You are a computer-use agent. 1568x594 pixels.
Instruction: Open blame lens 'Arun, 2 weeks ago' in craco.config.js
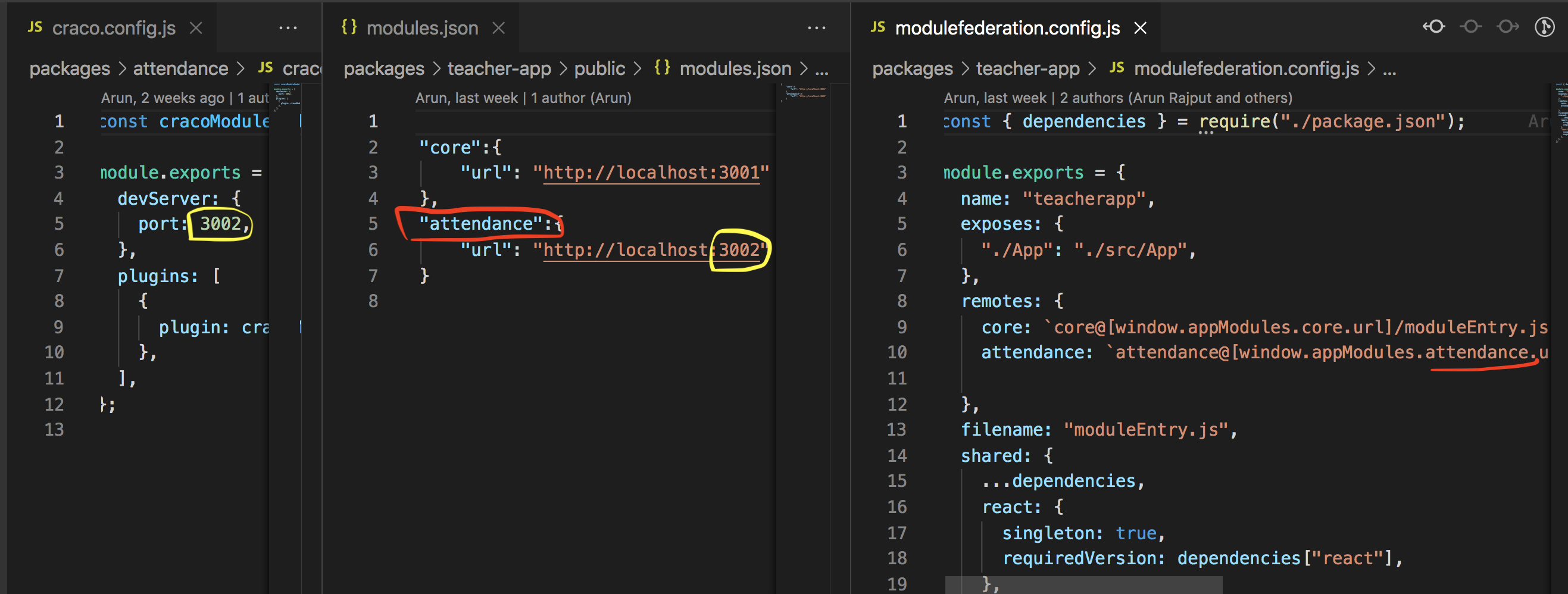point(185,98)
